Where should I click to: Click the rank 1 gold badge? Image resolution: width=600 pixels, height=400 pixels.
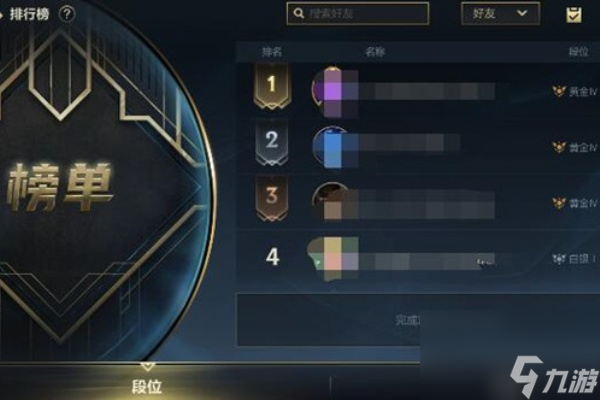tap(272, 86)
